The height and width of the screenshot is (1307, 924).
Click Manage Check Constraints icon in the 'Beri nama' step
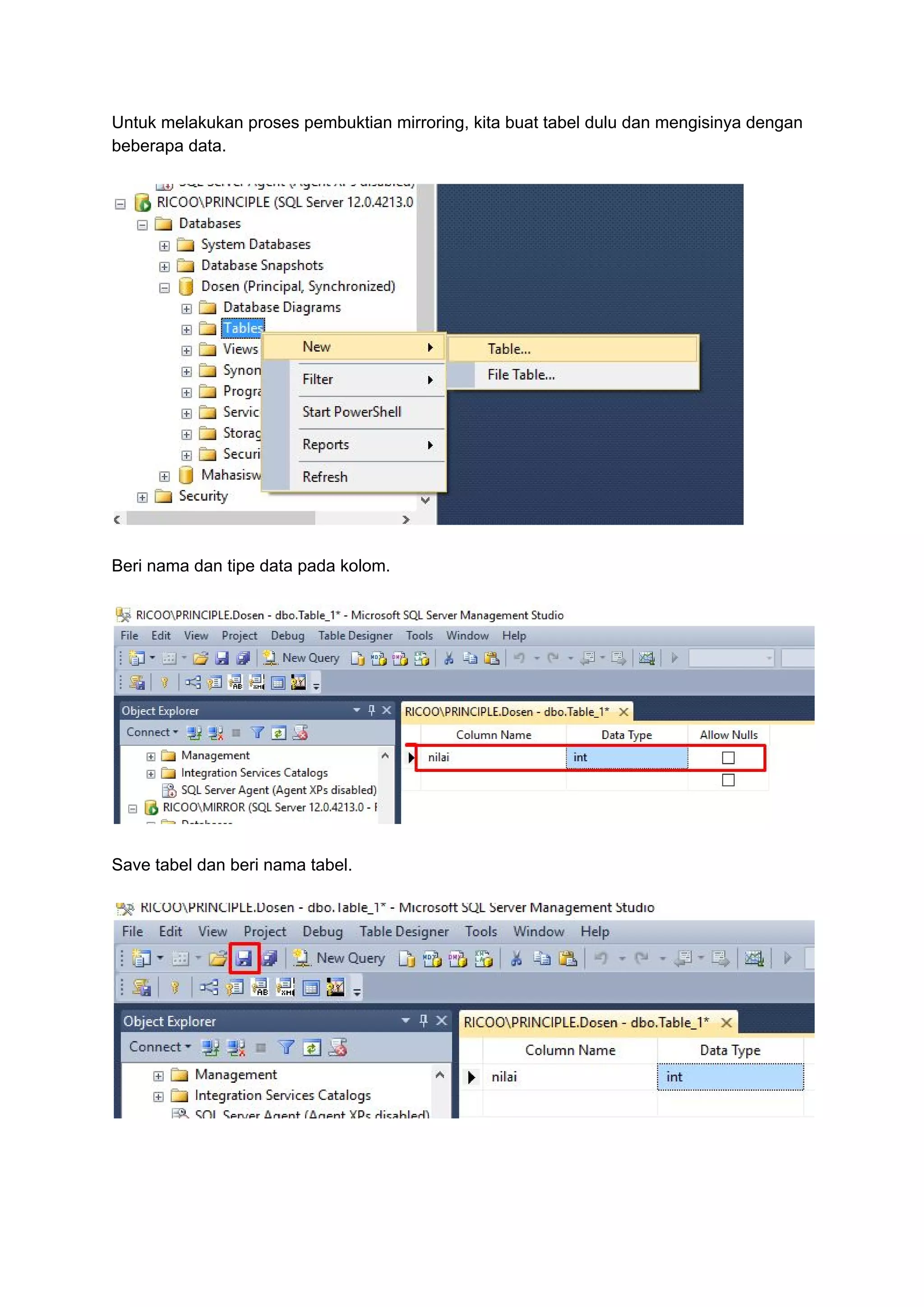pyautogui.click(x=278, y=682)
